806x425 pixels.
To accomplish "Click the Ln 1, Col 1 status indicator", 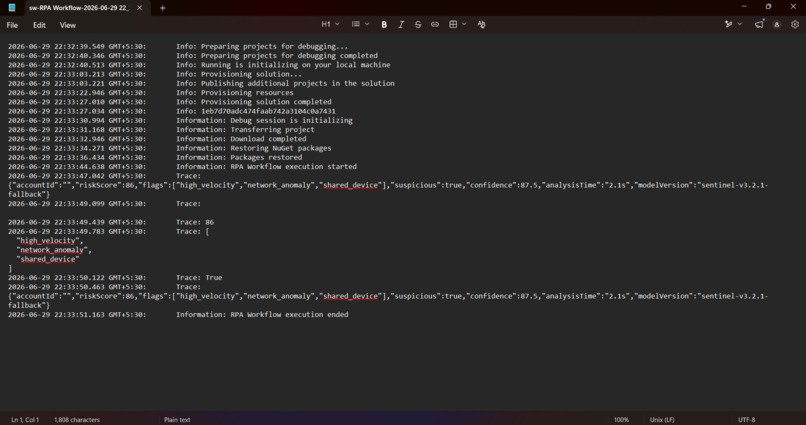I will tap(25, 419).
